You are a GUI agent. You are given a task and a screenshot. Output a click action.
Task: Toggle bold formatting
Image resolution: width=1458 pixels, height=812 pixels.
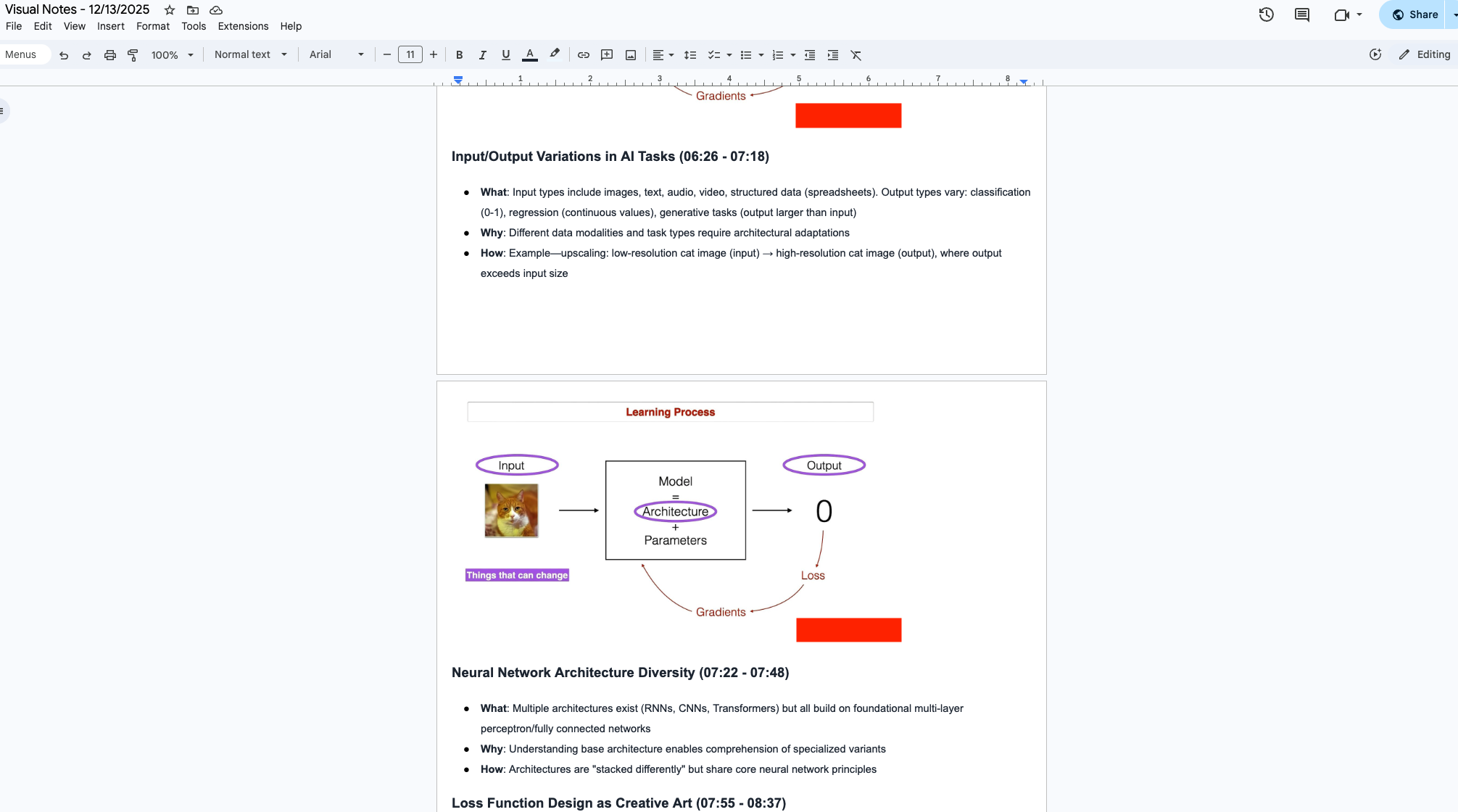[x=459, y=55]
